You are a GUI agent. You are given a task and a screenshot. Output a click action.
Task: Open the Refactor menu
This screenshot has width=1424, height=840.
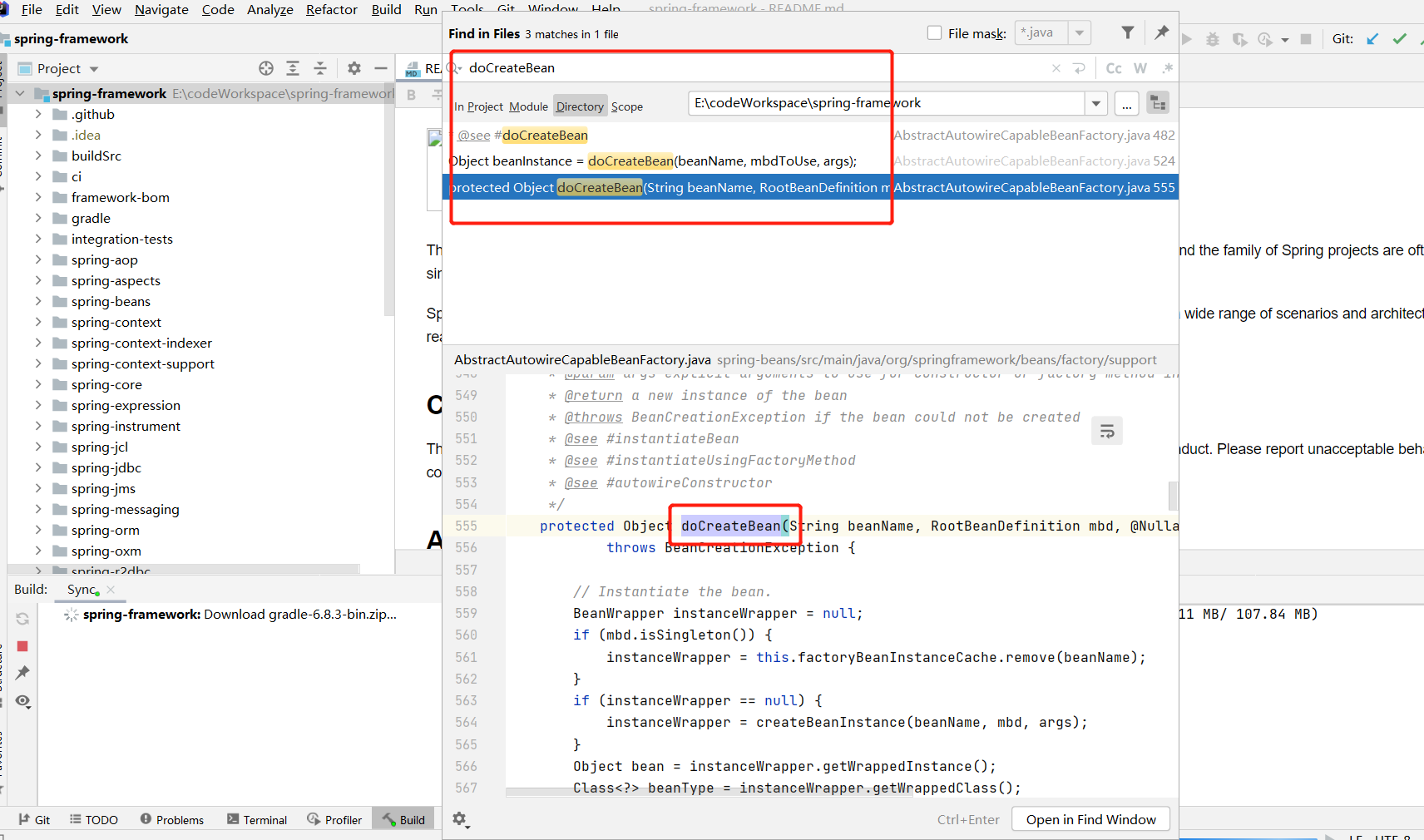coord(331,9)
